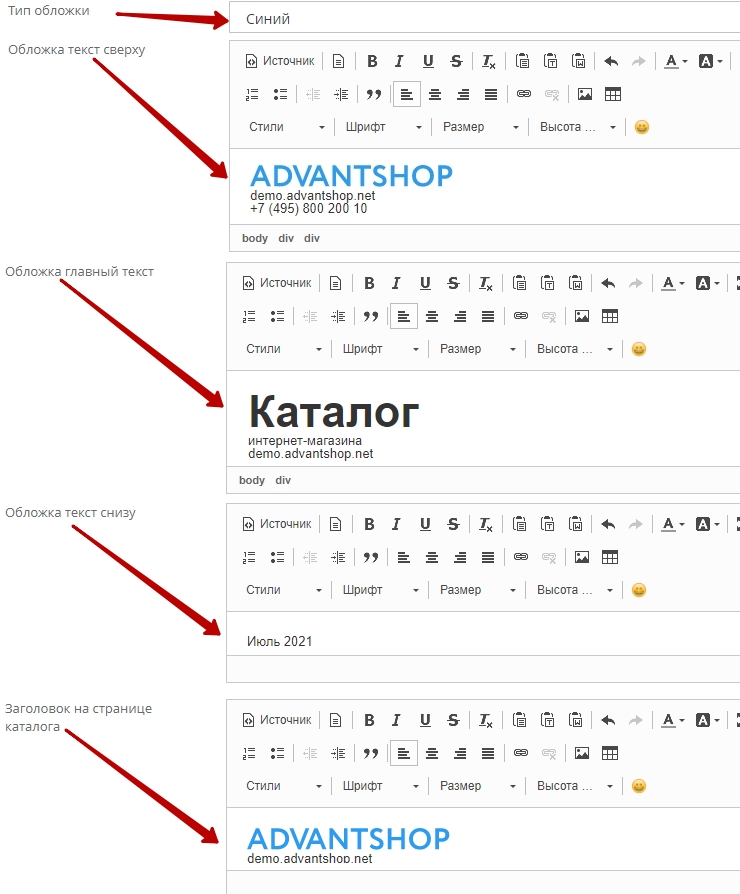This screenshot has height=894, width=740.
Task: Toggle bold in top cover text editor
Action: coord(372,61)
